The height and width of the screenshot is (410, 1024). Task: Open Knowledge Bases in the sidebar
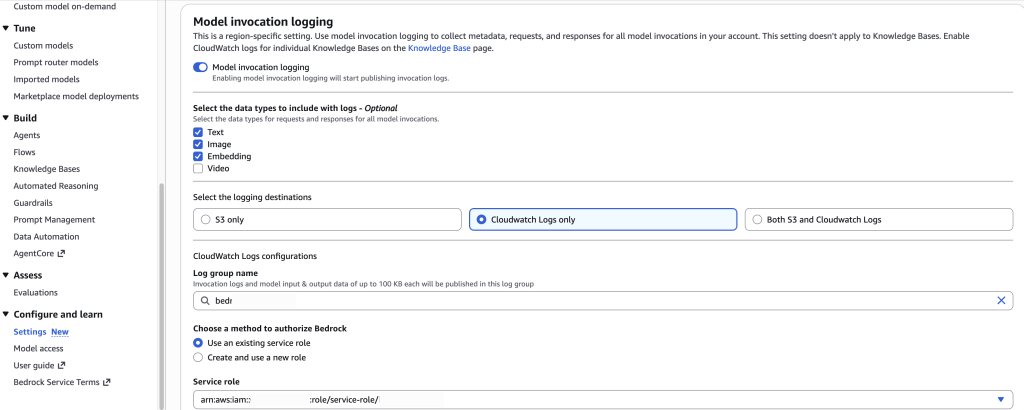click(x=46, y=169)
